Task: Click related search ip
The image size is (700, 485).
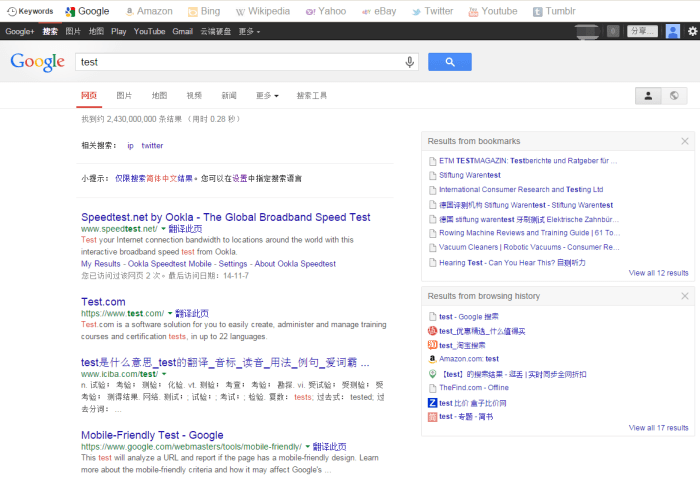Action: point(130,146)
